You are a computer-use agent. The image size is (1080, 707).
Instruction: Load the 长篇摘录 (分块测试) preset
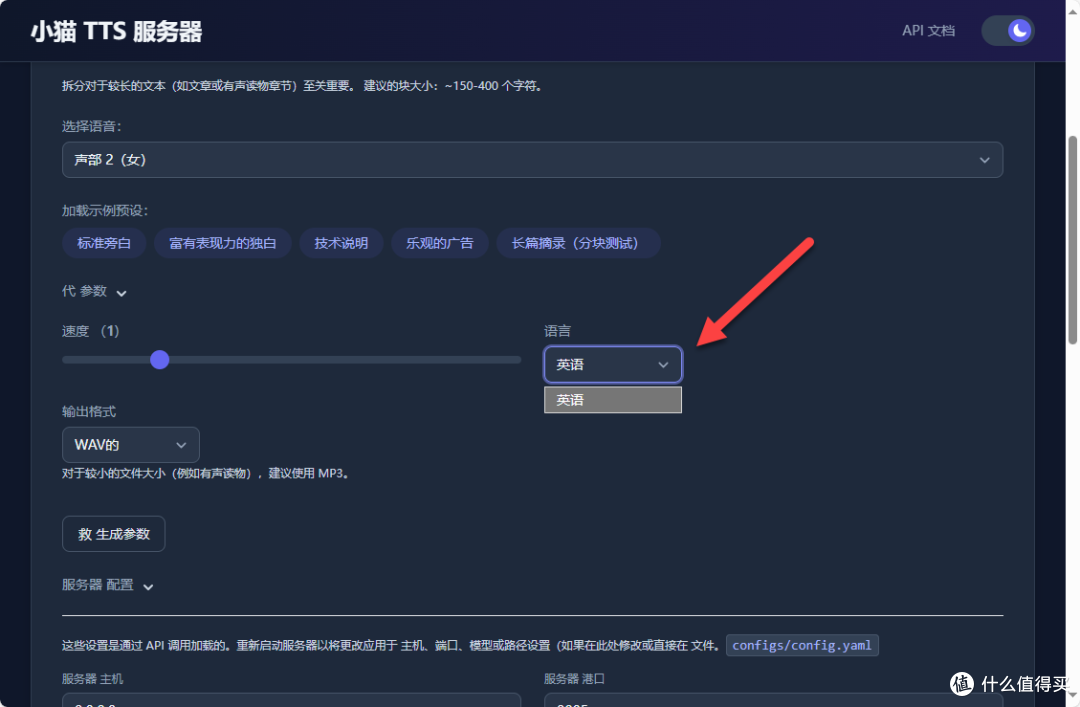[578, 243]
